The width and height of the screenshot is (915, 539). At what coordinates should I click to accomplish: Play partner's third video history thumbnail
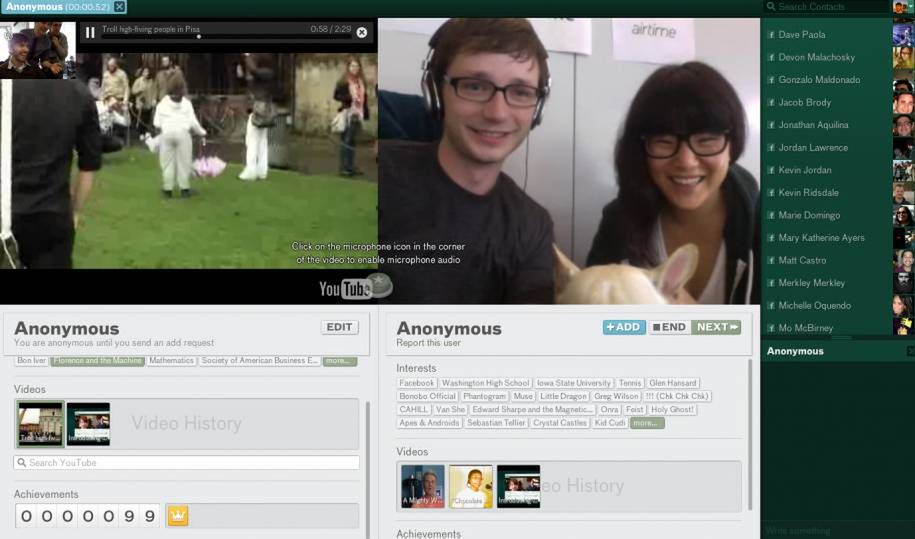coord(518,486)
